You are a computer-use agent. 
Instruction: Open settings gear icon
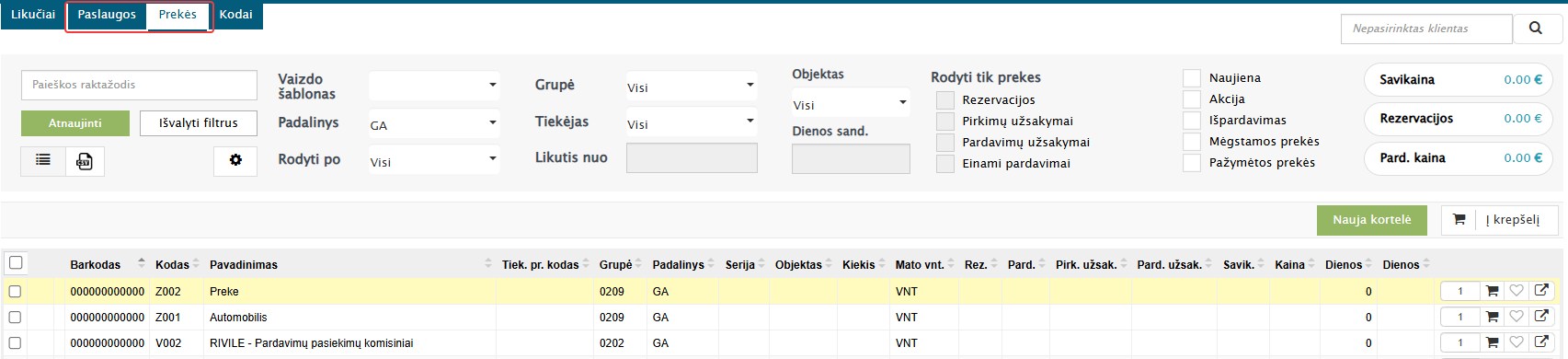235,160
